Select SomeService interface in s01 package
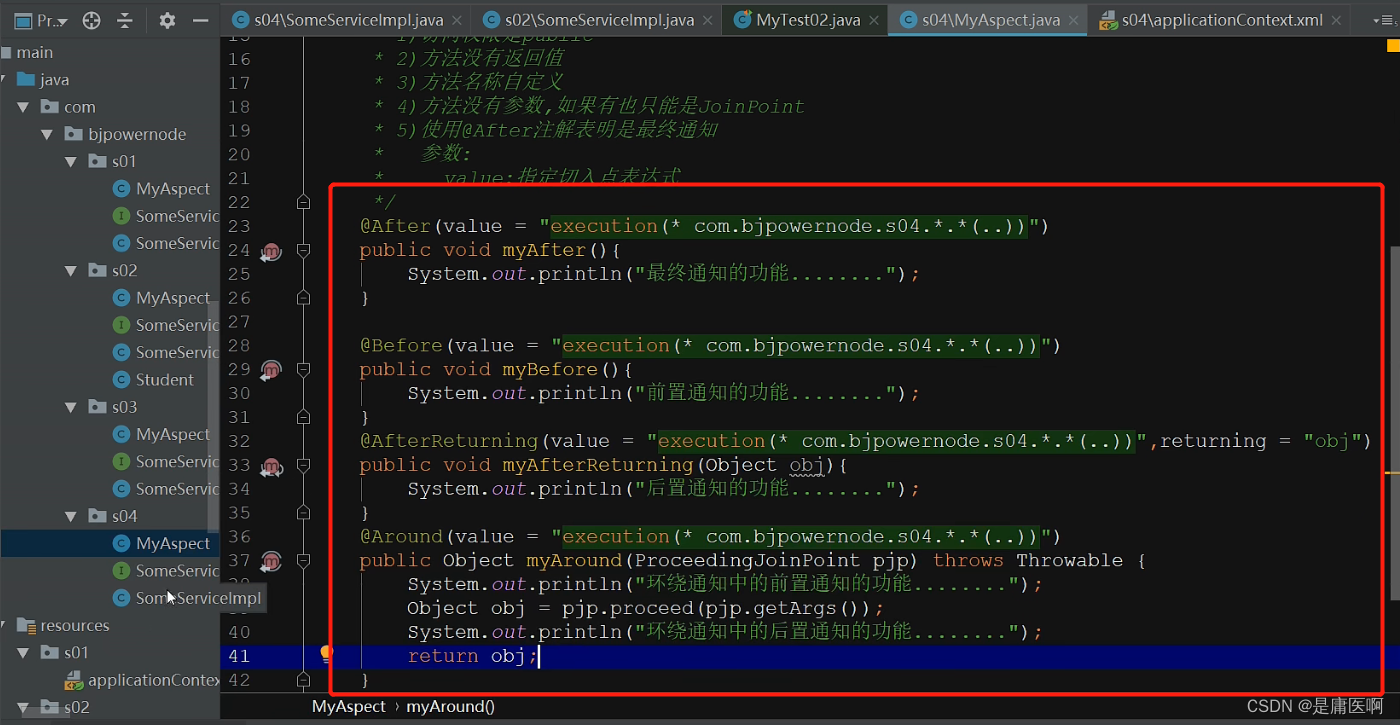 165,216
